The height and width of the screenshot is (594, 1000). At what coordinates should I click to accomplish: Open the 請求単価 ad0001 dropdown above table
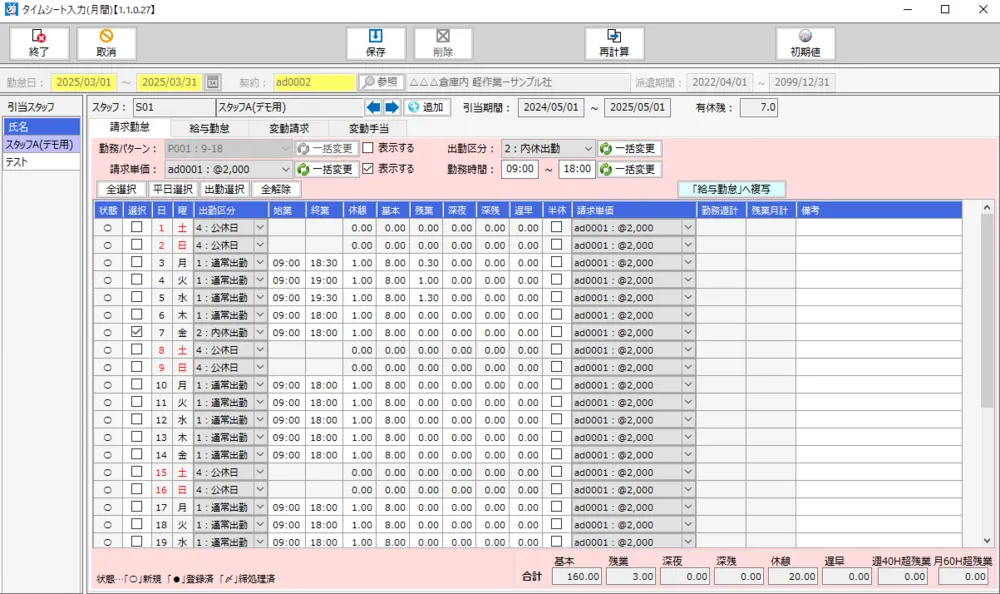click(285, 169)
